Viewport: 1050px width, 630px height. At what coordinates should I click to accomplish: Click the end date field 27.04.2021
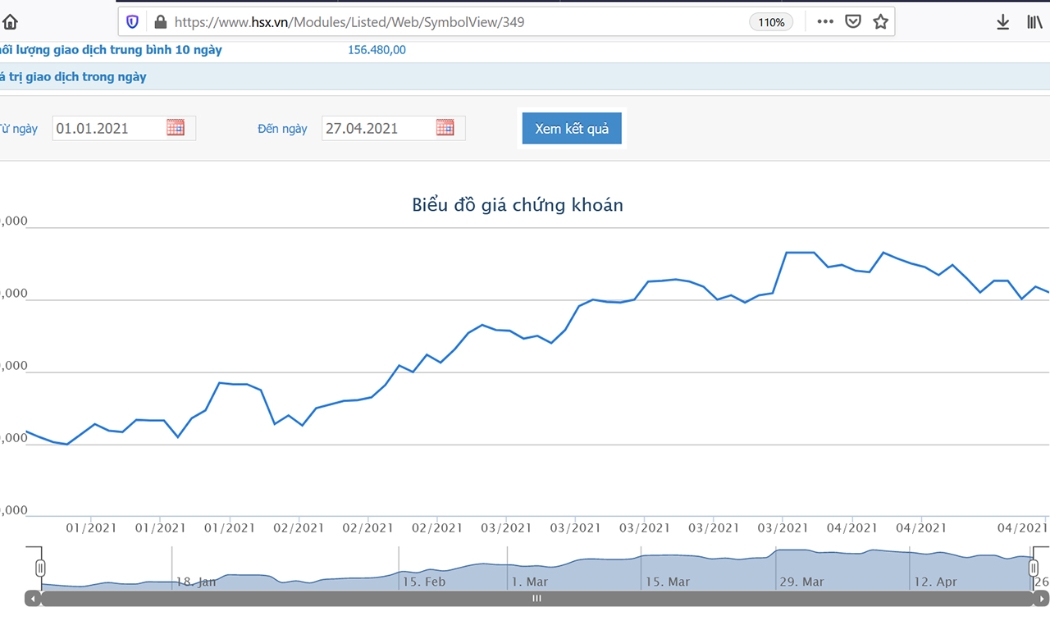click(x=393, y=129)
